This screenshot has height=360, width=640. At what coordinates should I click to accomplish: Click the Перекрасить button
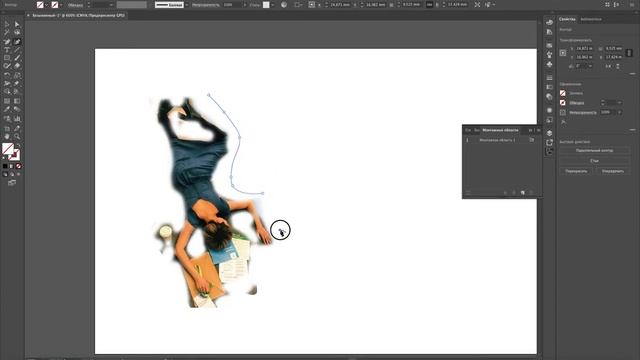click(x=576, y=171)
